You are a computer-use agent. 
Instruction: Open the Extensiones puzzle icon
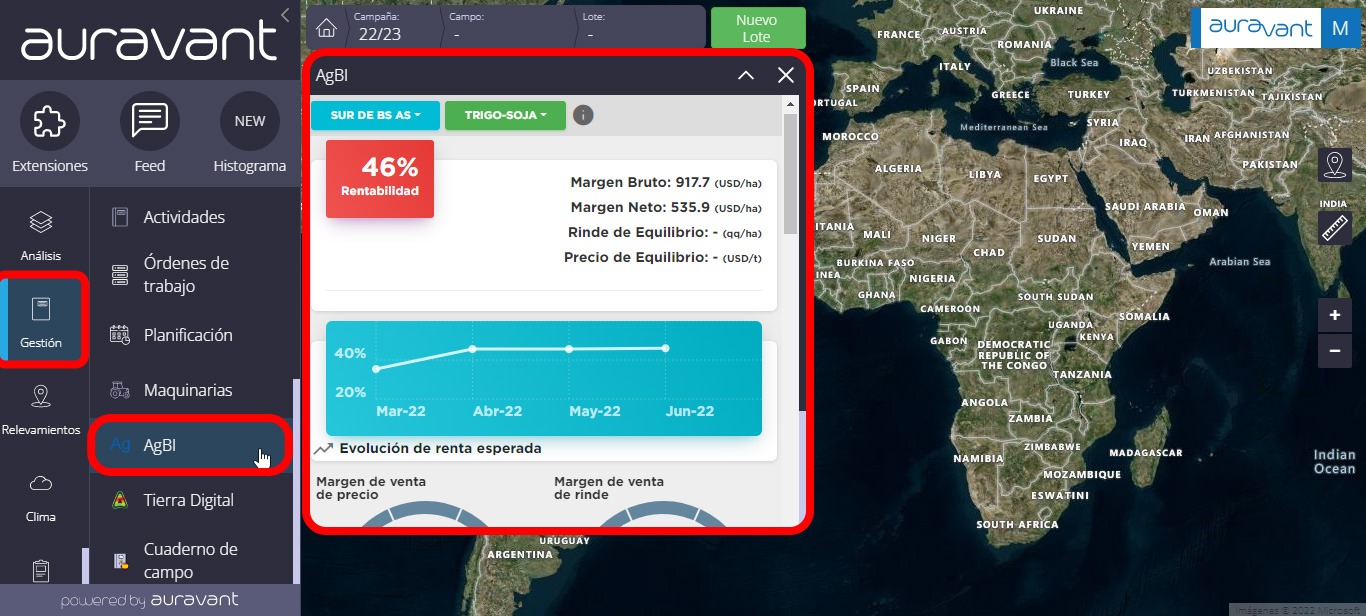point(50,121)
